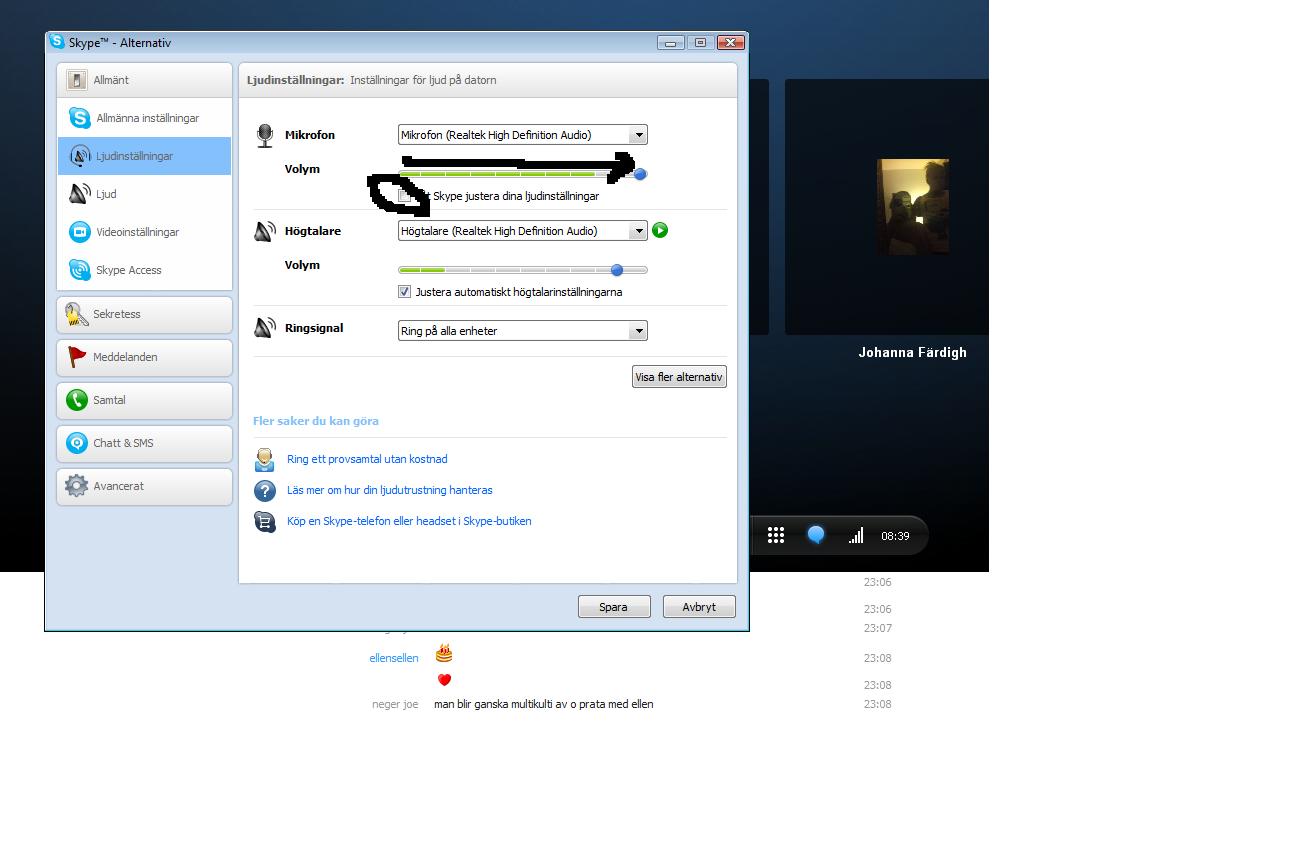The width and height of the screenshot is (1296, 851).
Task: Follow the Ring ett provsamtal utan kostnad link
Action: point(367,459)
